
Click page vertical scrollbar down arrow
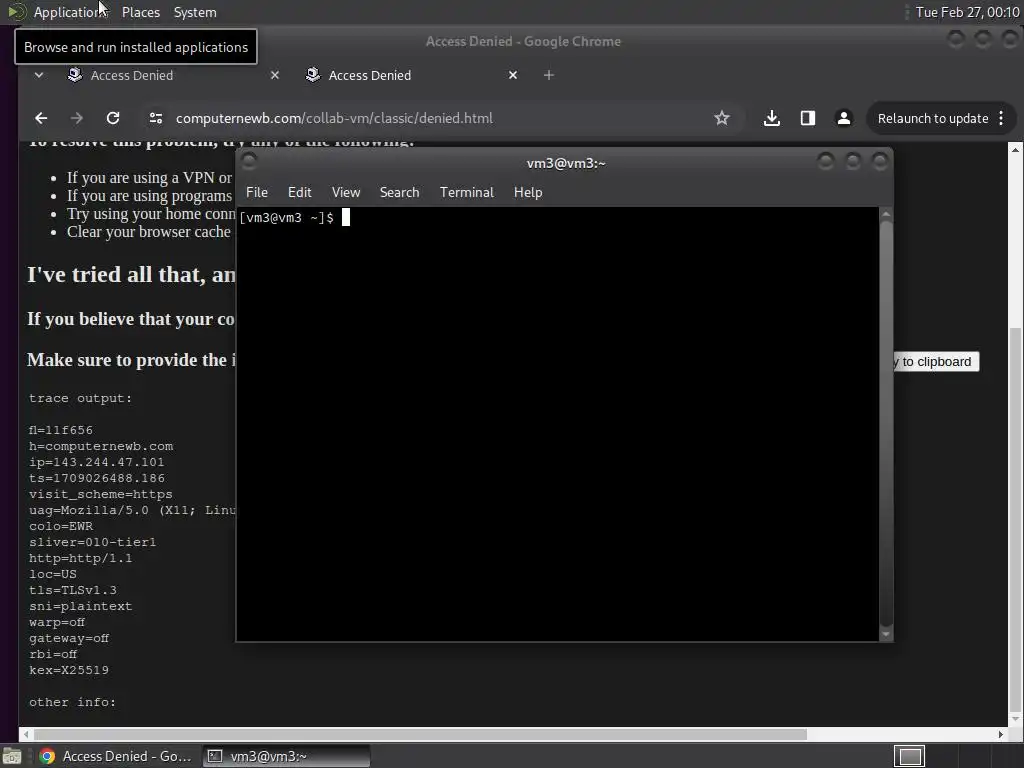(x=1016, y=718)
